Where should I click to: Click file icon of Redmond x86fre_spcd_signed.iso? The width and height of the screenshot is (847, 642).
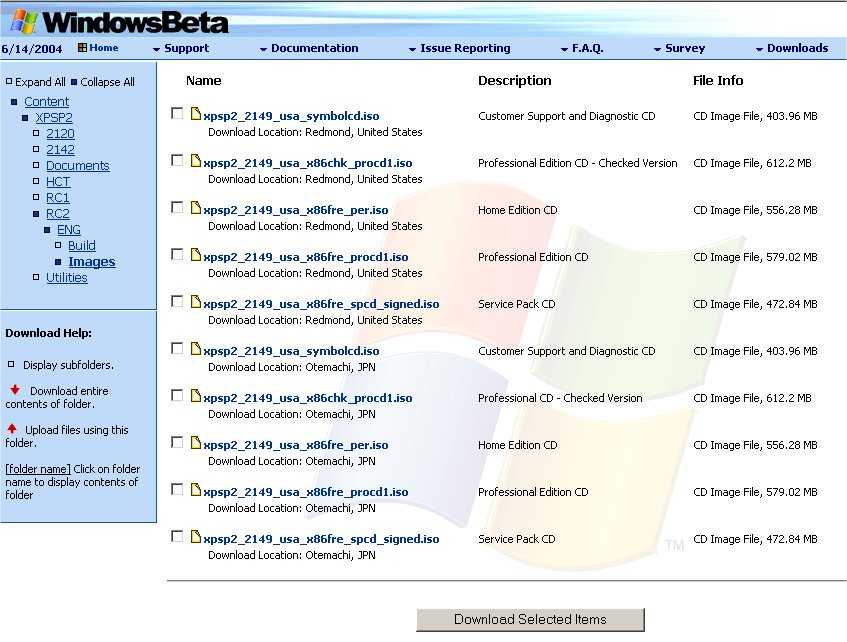pyautogui.click(x=196, y=302)
